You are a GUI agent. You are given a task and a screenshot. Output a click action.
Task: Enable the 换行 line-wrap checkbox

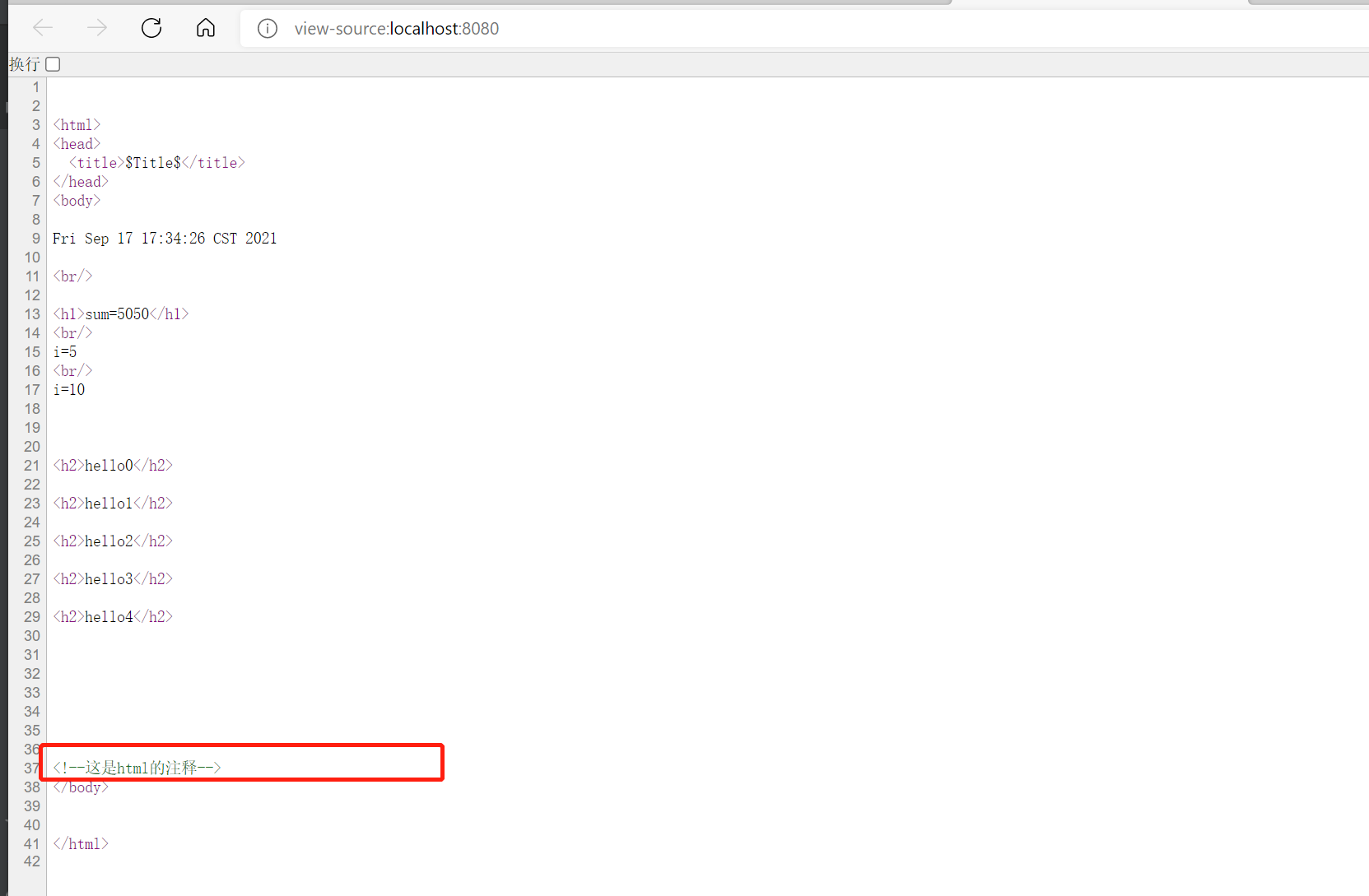coord(53,64)
